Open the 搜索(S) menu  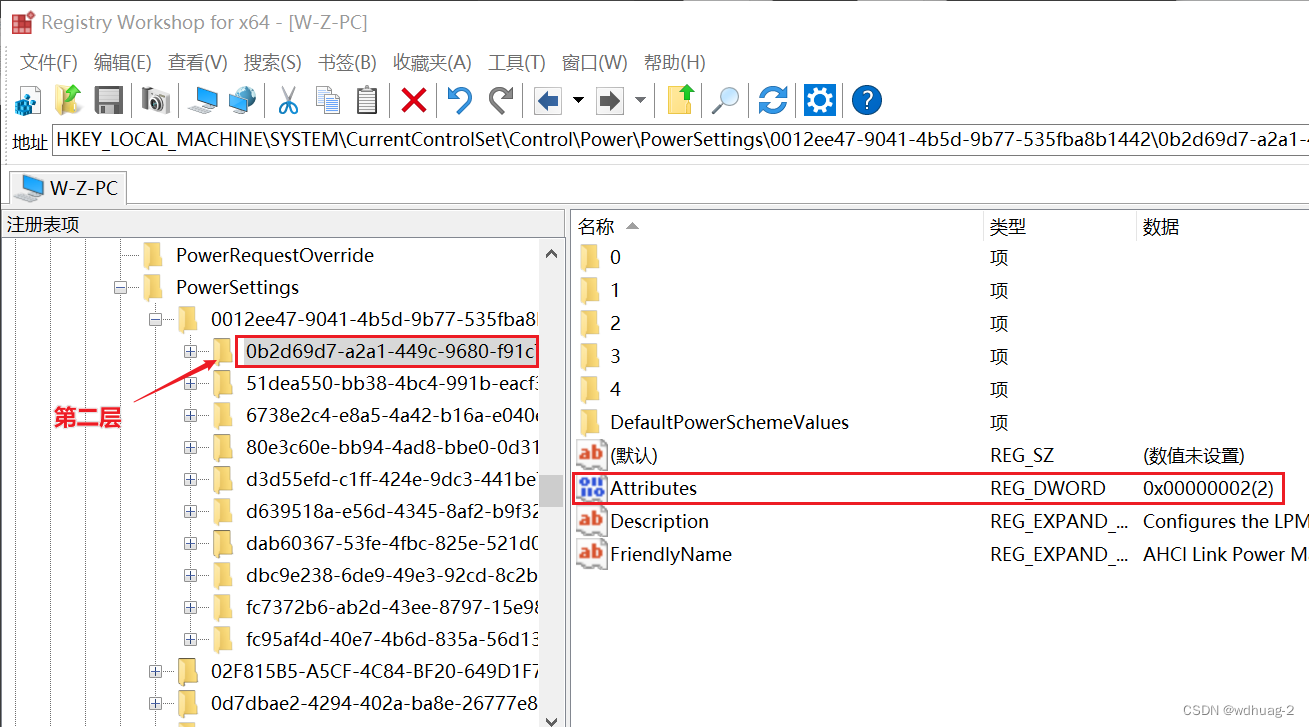click(x=273, y=62)
